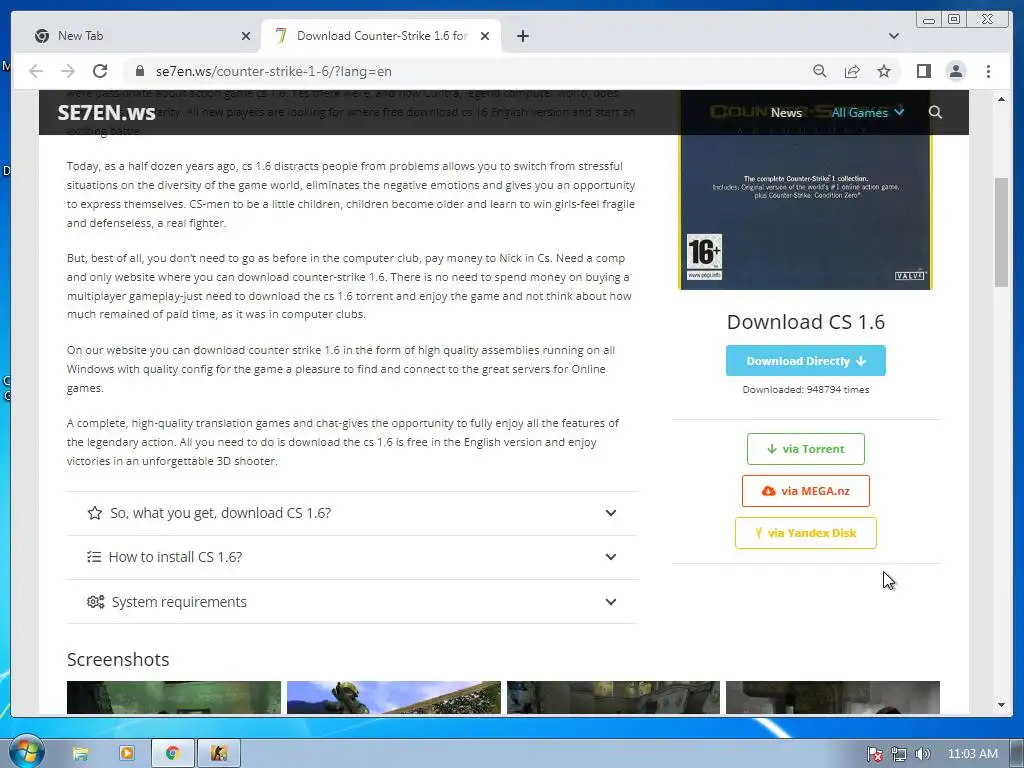
Task: Open a new browser tab
Action: click(x=522, y=36)
